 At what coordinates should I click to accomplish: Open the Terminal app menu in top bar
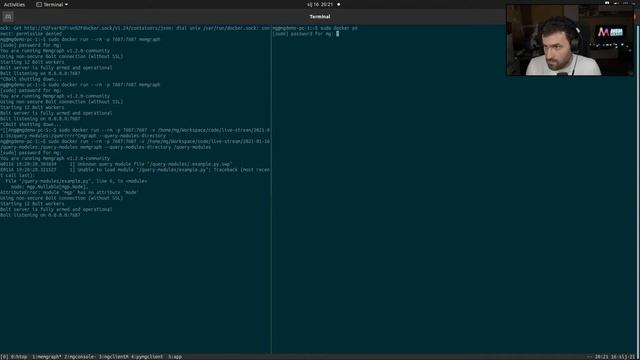tap(52, 4)
